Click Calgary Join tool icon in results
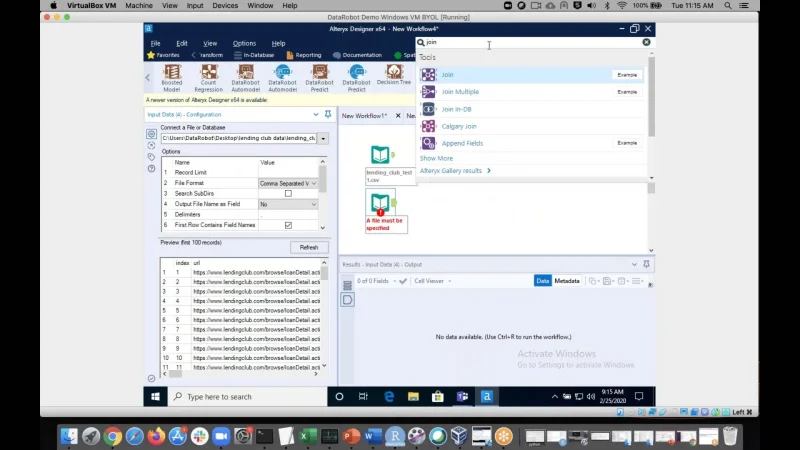This screenshot has height=450, width=800. pos(429,126)
